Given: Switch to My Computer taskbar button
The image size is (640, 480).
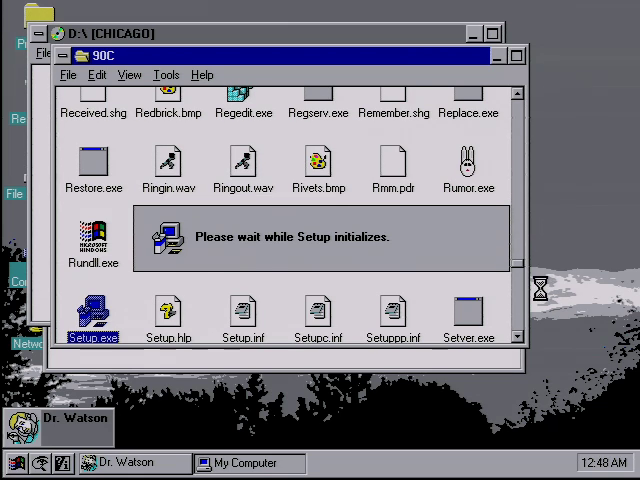Looking at the screenshot, I should tap(250, 463).
